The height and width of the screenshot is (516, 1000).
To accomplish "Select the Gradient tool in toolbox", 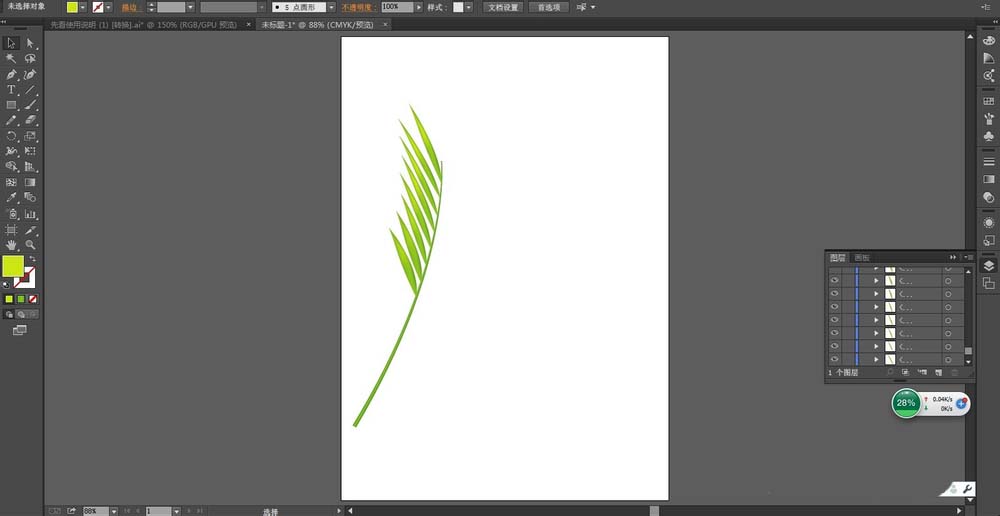I will coord(30,182).
